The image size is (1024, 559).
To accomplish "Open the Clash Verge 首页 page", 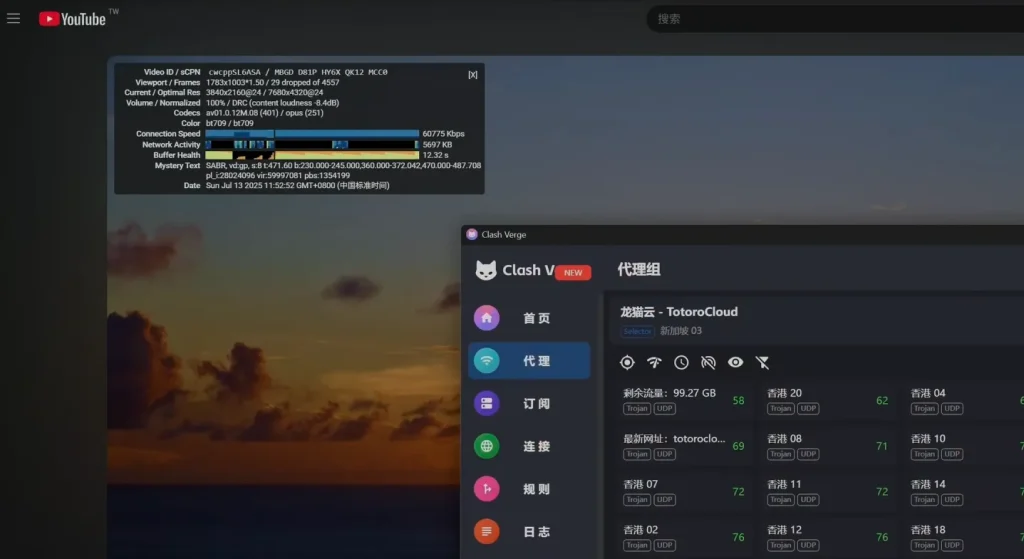I will 529,318.
